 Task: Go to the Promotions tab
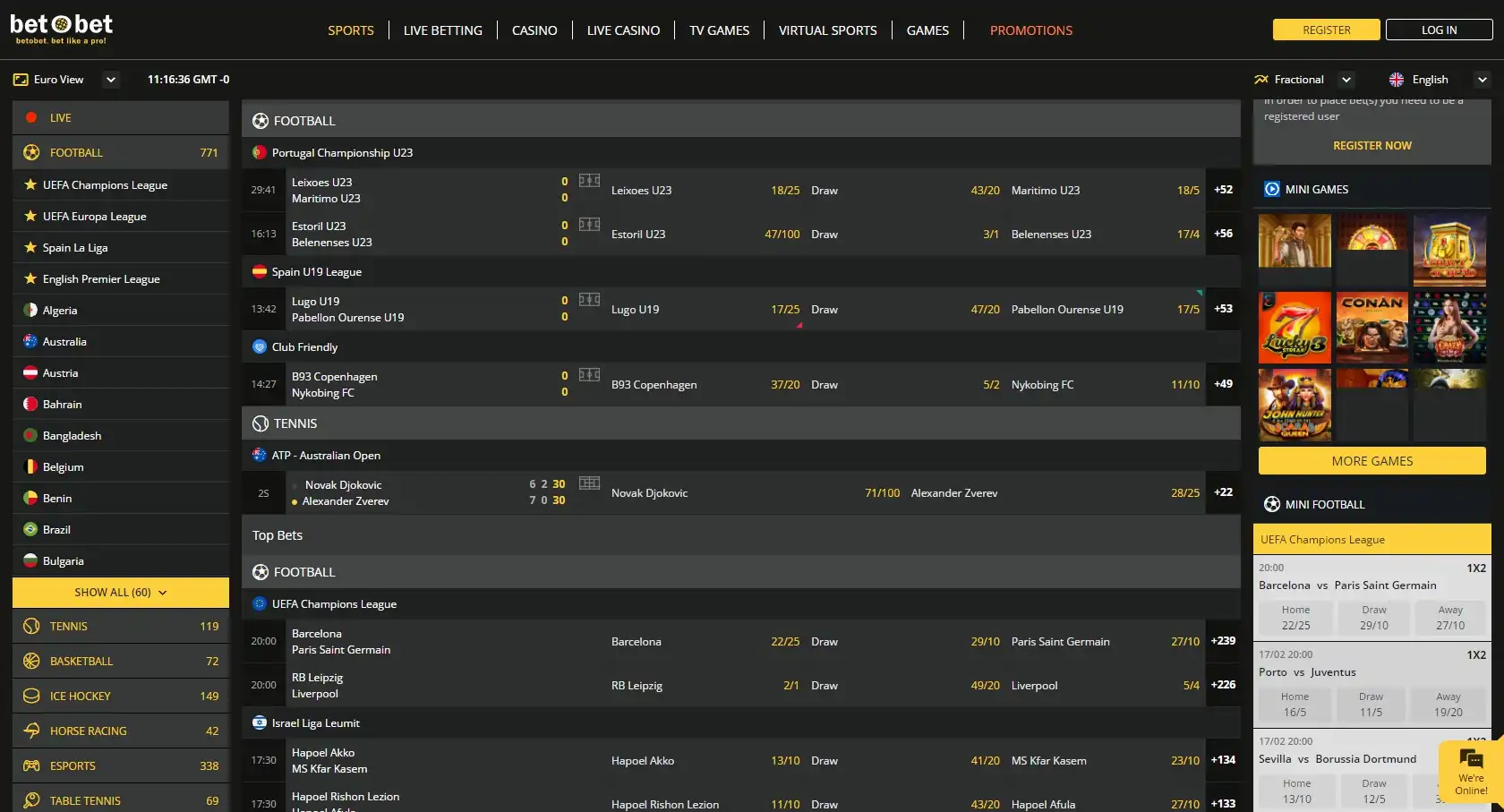click(1030, 30)
